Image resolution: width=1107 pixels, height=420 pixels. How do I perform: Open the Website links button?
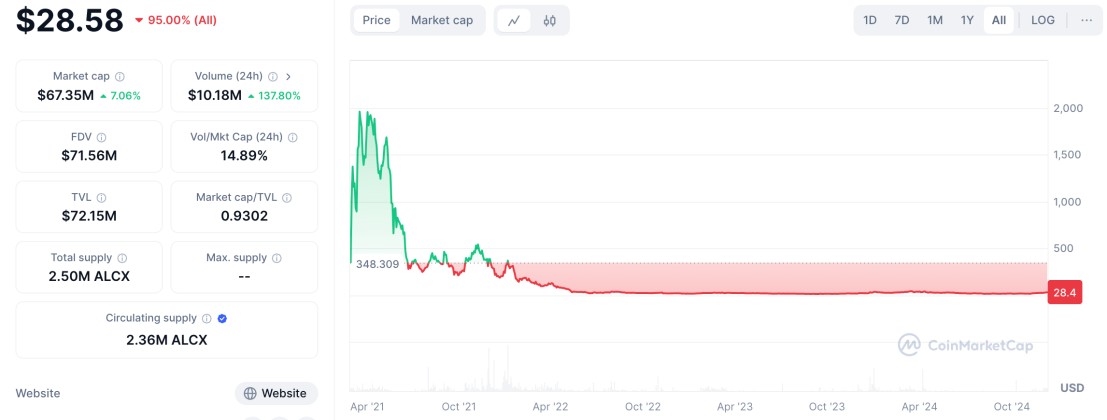[x=276, y=393]
